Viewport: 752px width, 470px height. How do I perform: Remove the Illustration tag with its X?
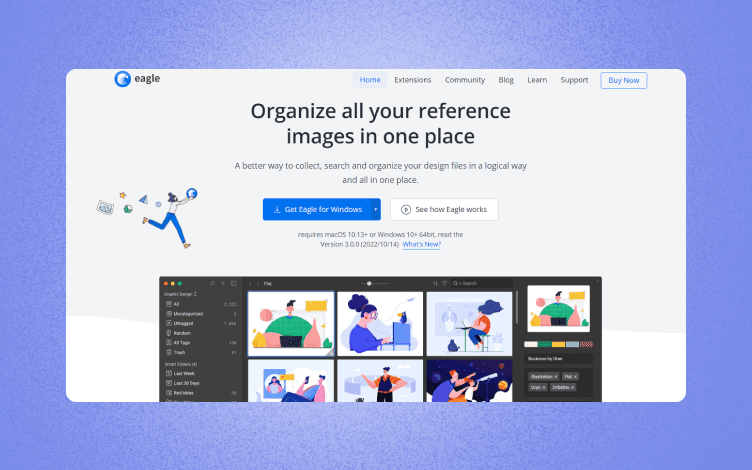[556, 377]
